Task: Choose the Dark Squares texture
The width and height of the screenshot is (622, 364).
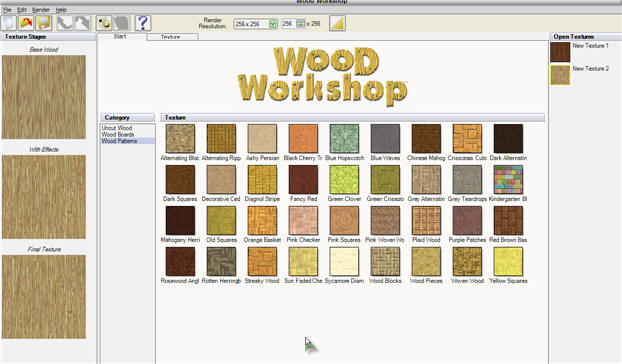Action: pyautogui.click(x=180, y=180)
